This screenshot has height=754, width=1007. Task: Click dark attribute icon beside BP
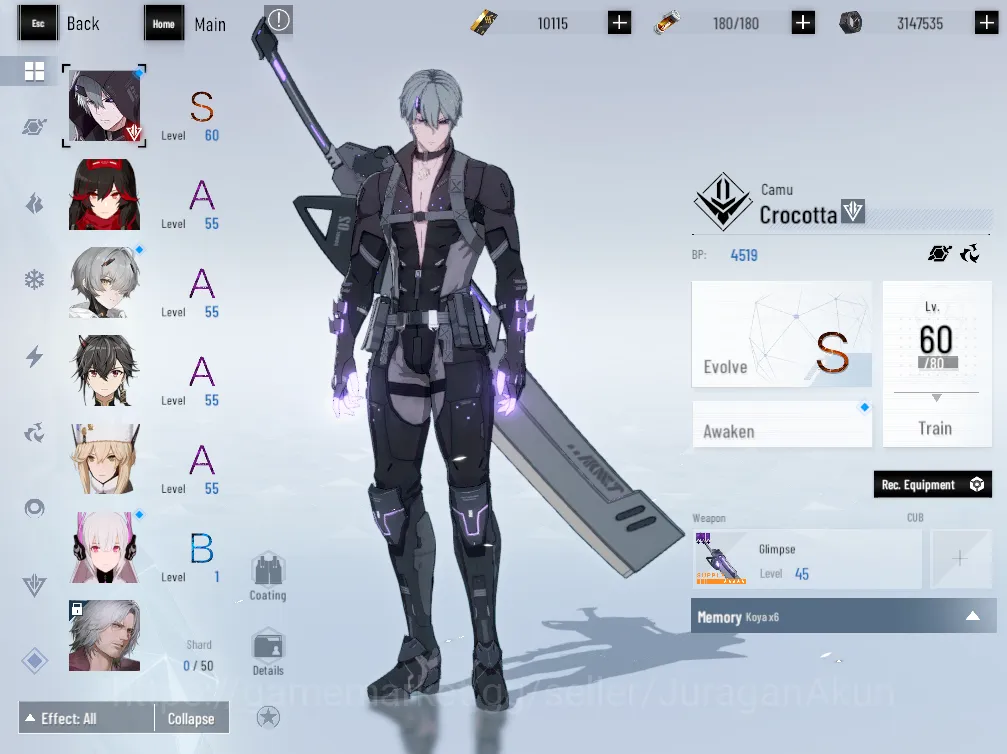[x=970, y=254]
